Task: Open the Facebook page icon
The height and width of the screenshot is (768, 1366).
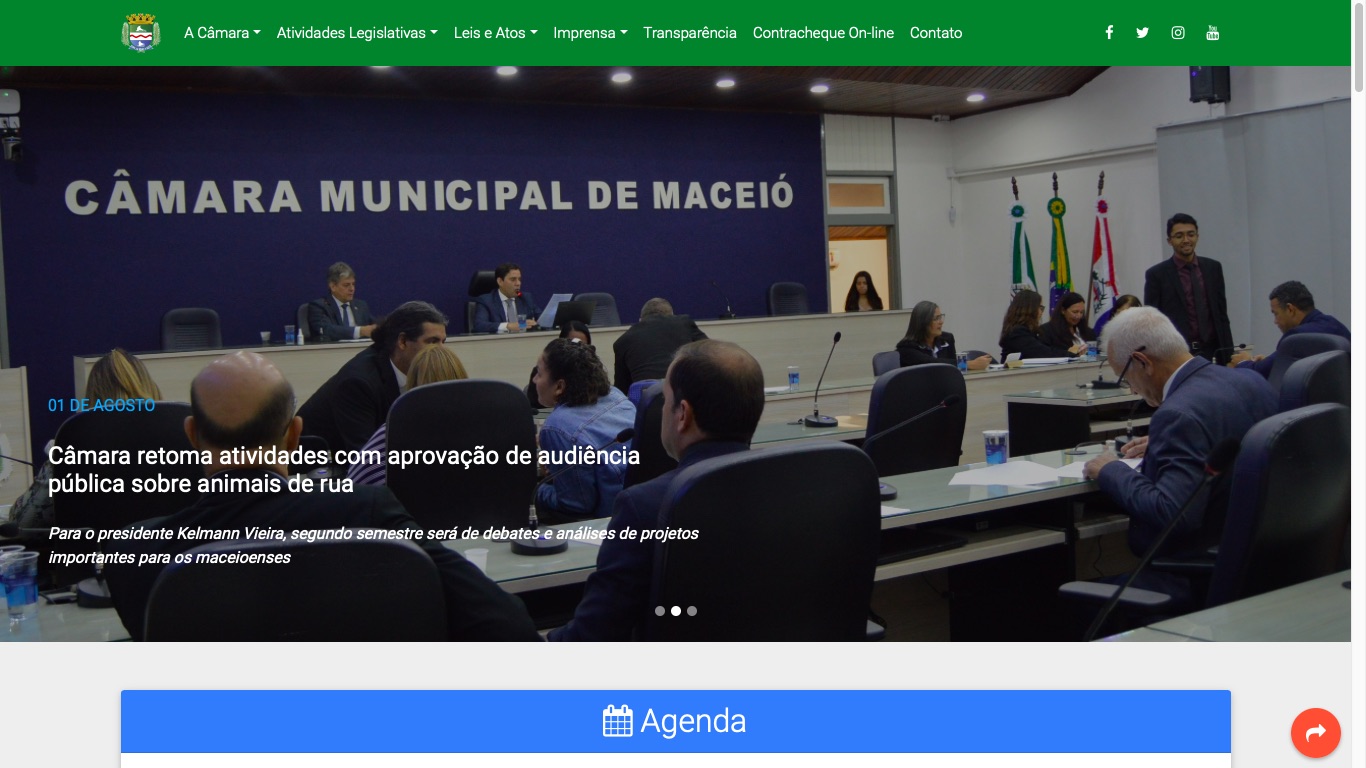Action: coord(1109,33)
